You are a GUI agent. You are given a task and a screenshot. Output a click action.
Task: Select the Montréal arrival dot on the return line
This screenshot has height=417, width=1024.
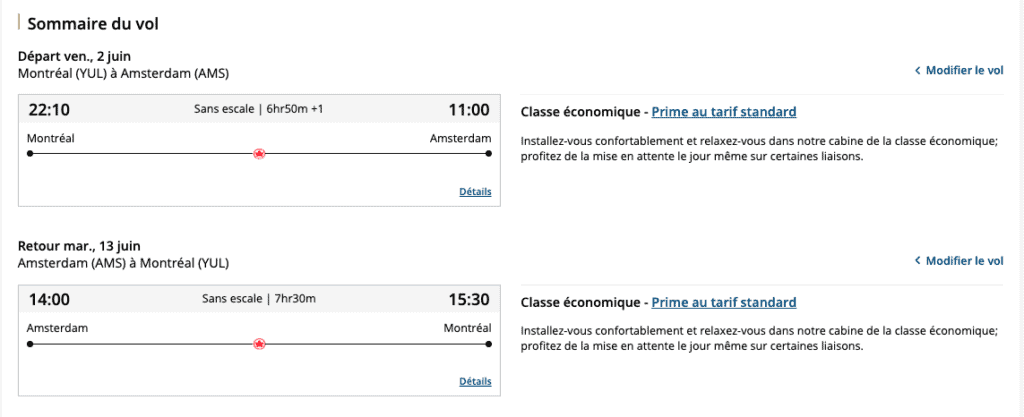[x=488, y=344]
